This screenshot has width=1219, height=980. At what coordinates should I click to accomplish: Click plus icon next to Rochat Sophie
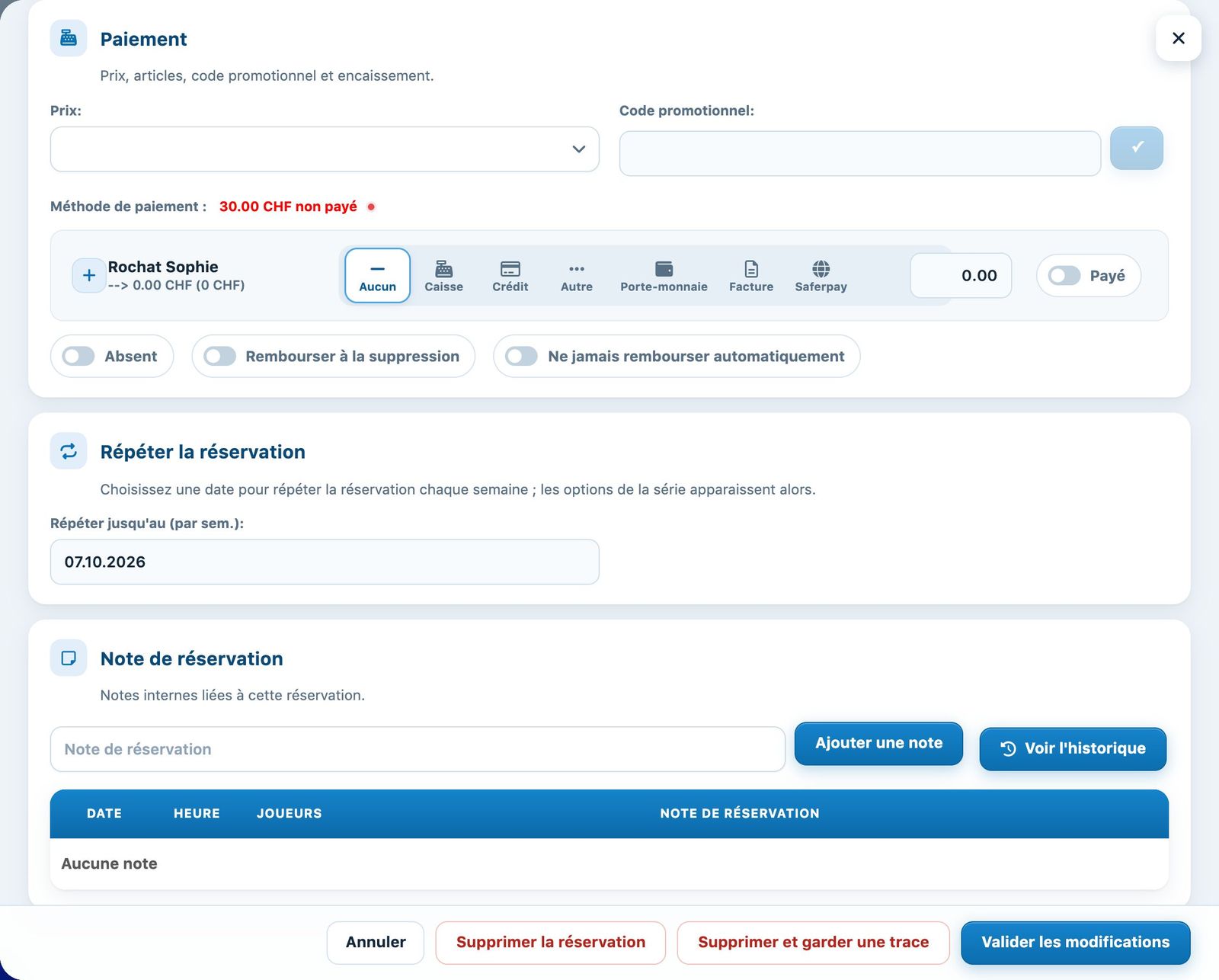point(88,275)
